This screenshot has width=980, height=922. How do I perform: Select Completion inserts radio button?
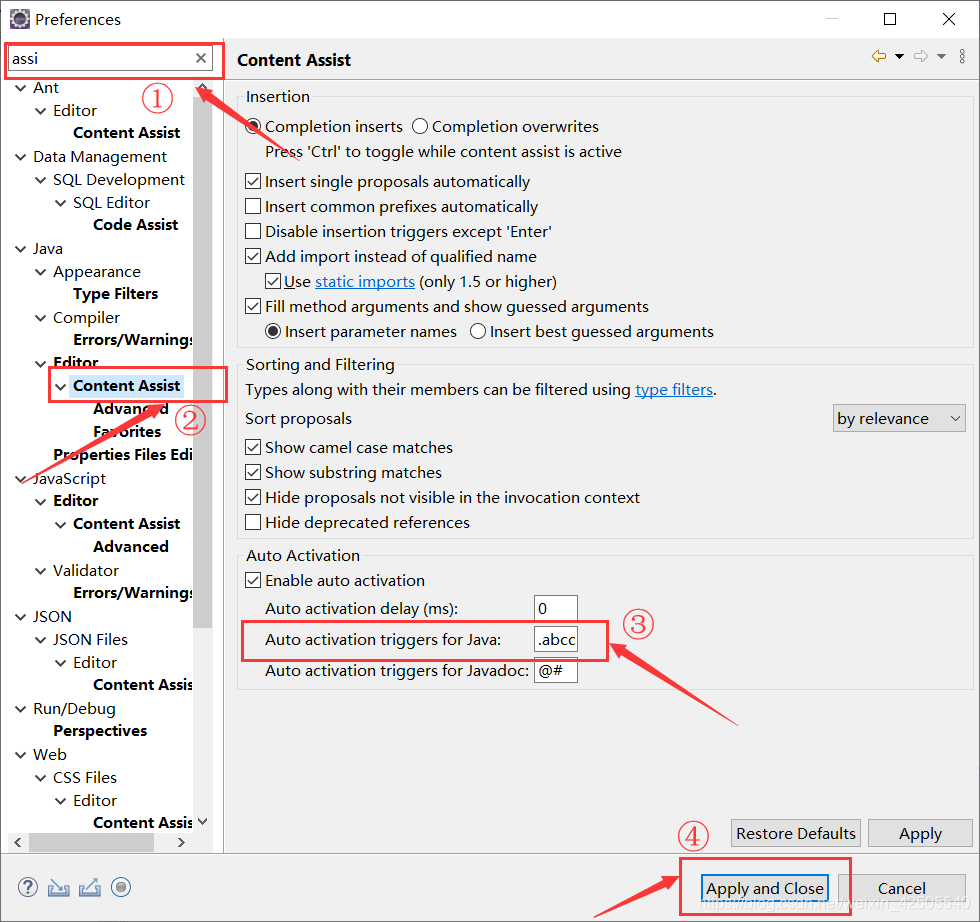(x=253, y=126)
